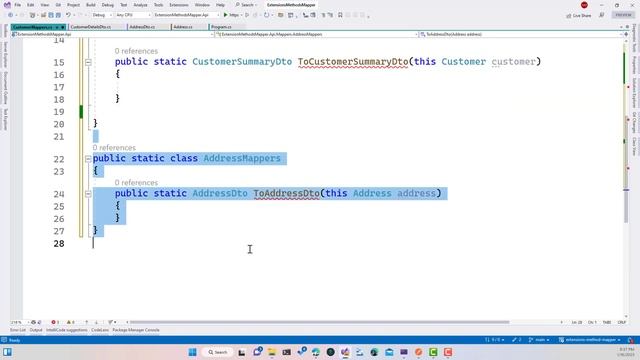Click the PREVIEW button

coord(623,15)
